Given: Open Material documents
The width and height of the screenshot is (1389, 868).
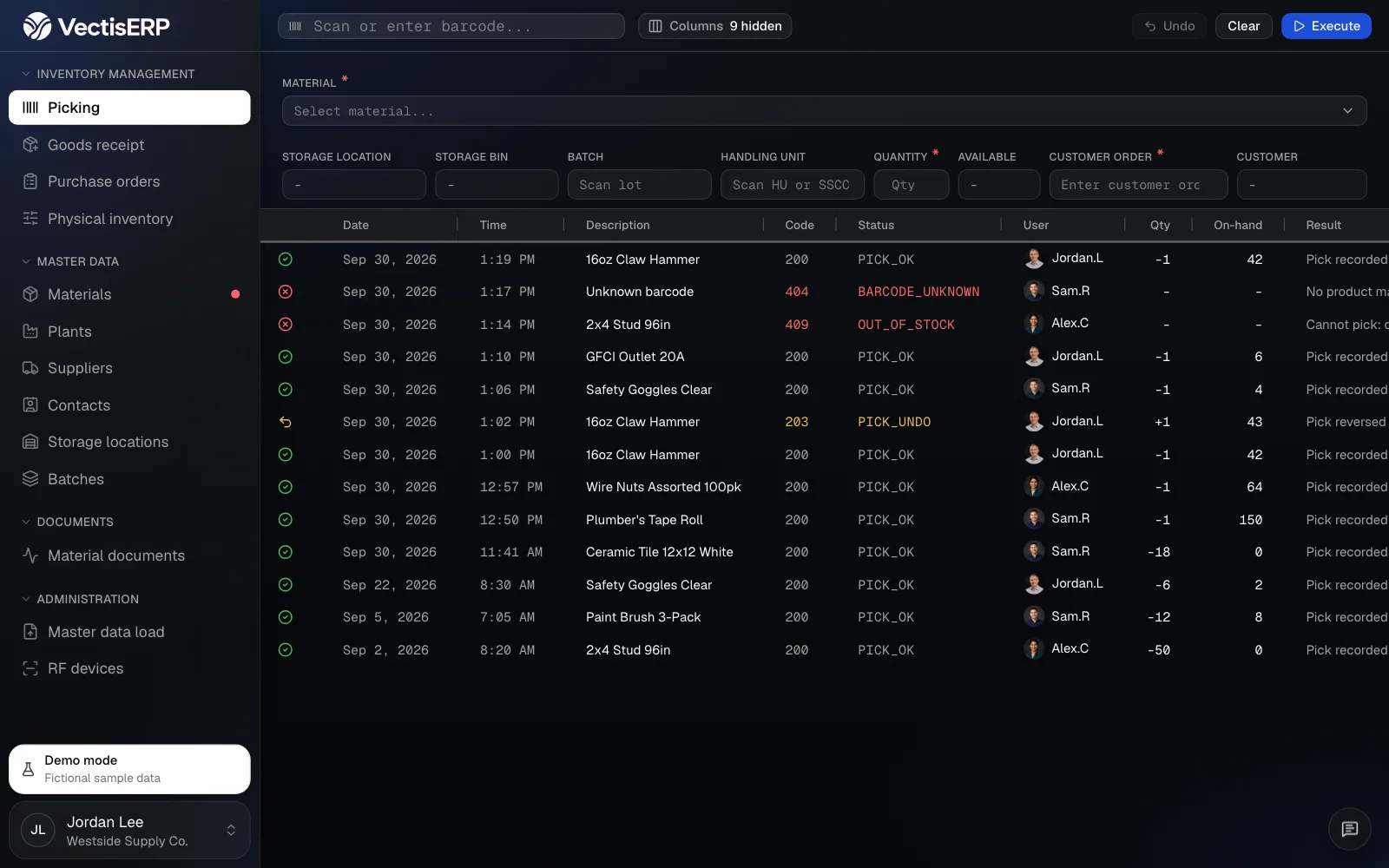Looking at the screenshot, I should click(x=129, y=556).
